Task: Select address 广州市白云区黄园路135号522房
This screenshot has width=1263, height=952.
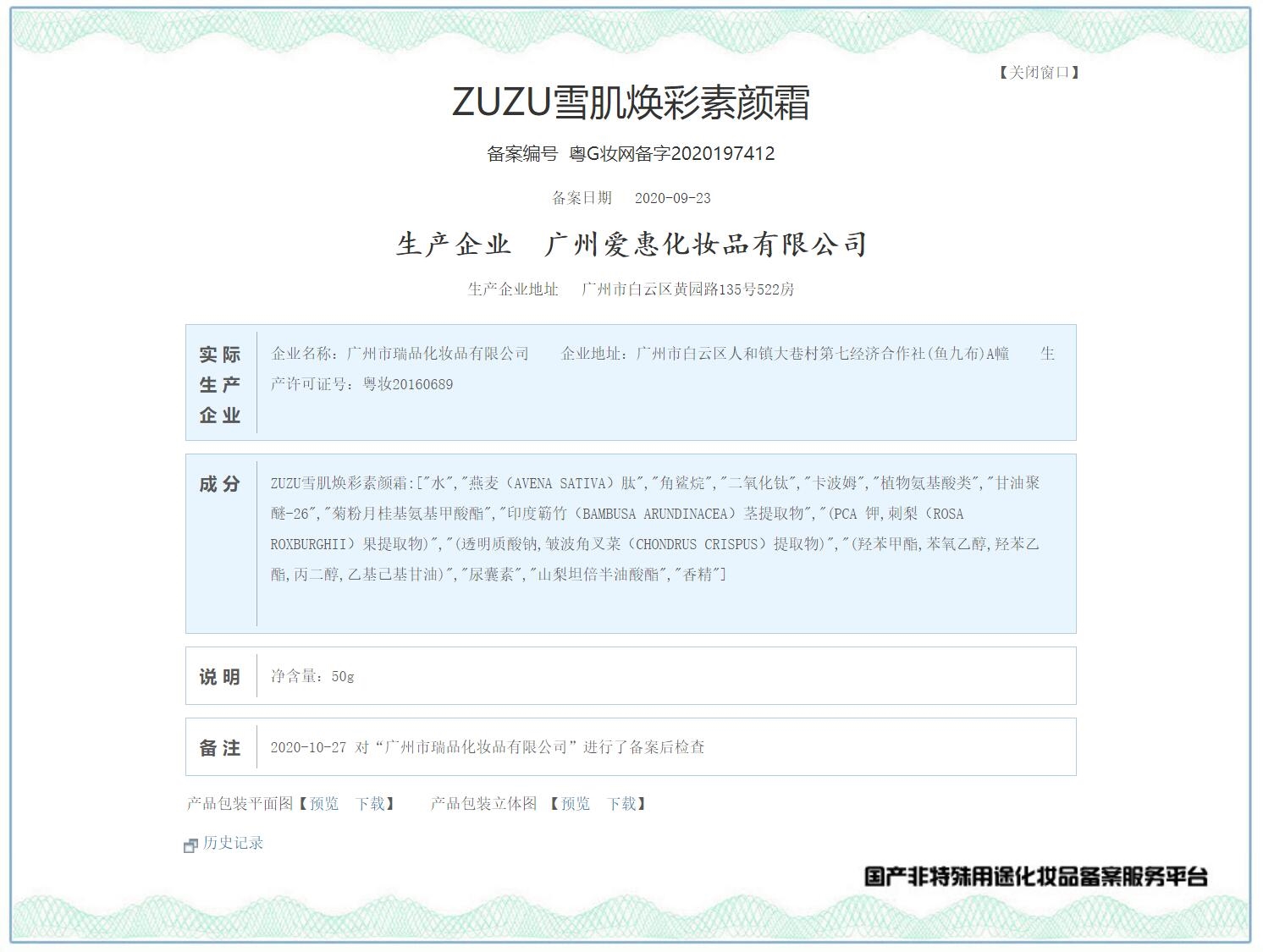Action: tap(688, 289)
